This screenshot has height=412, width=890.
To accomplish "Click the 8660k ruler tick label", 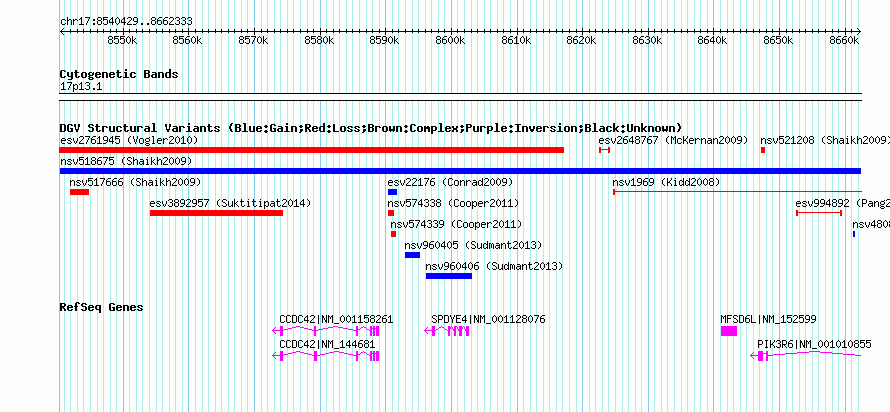I will pyautogui.click(x=845, y=41).
